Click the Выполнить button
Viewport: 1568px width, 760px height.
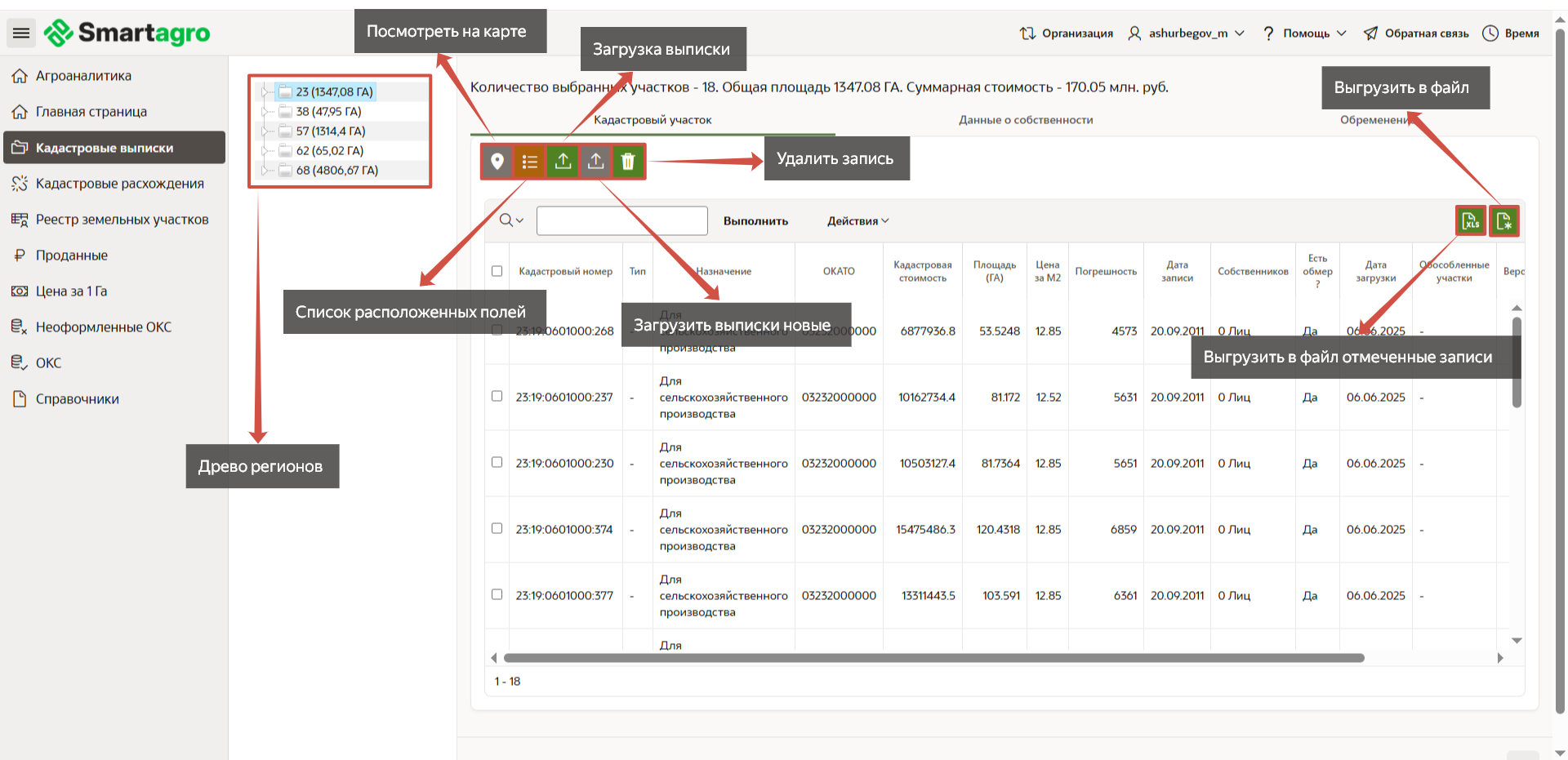755,221
